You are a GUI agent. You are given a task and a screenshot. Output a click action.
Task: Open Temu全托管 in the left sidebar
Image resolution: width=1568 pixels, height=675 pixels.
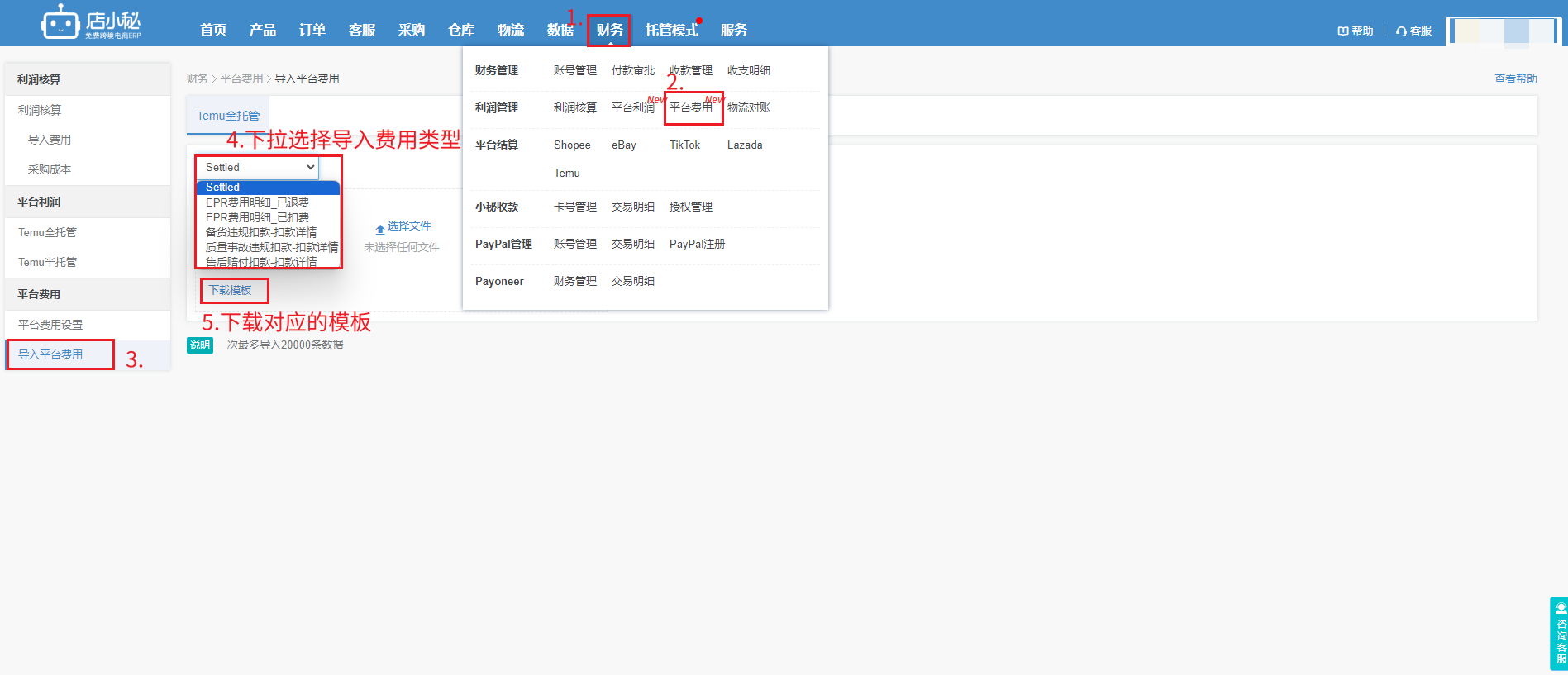(x=47, y=232)
